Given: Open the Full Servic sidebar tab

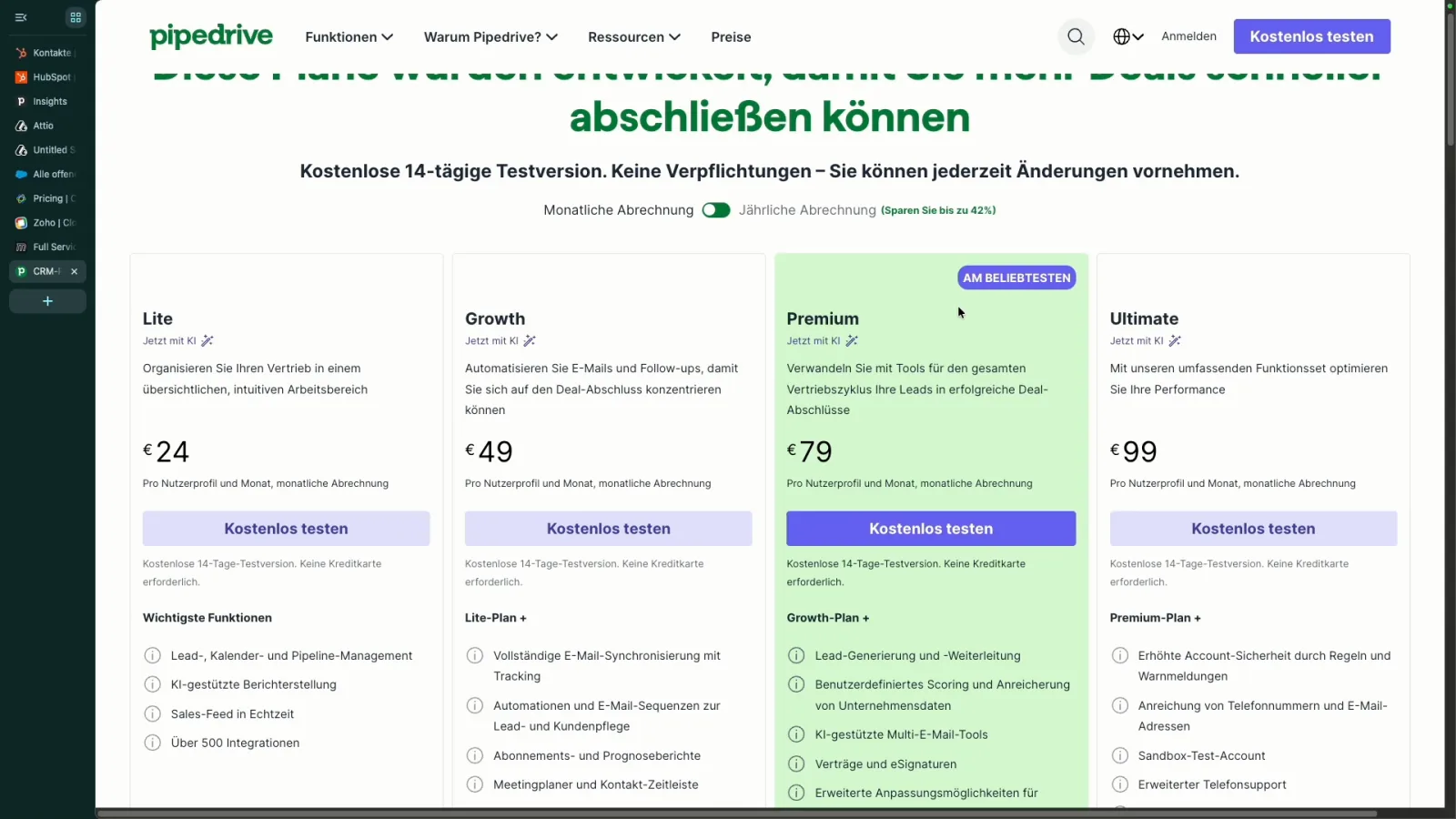Looking at the screenshot, I should tap(47, 247).
